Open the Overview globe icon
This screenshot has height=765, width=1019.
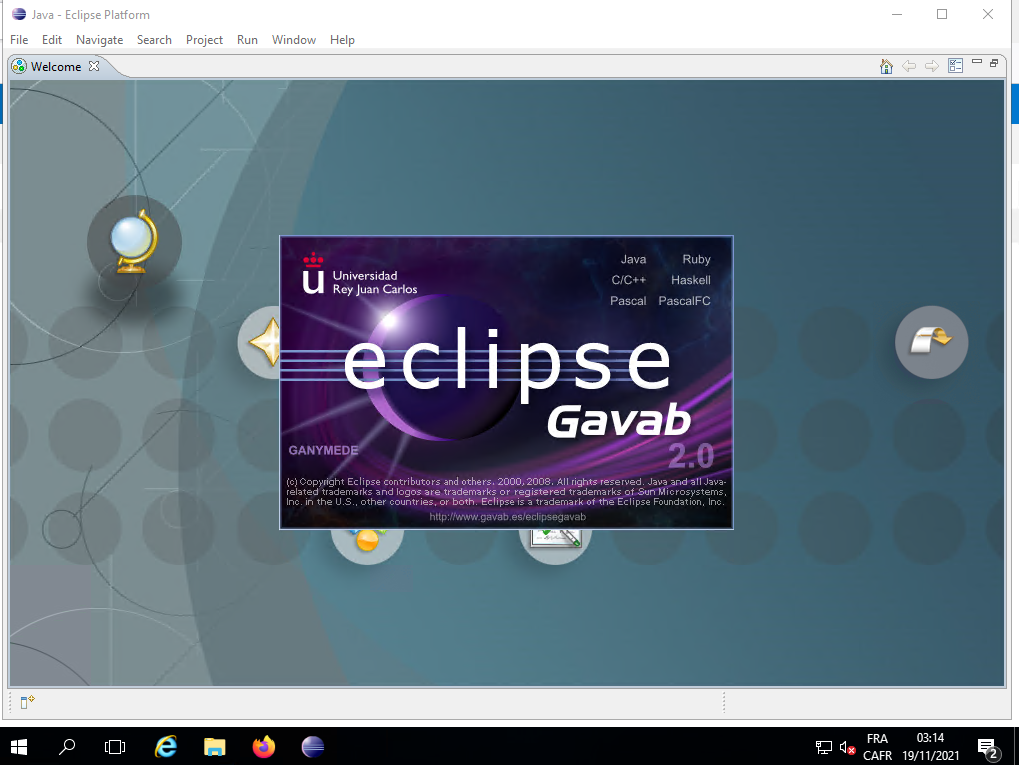[134, 242]
